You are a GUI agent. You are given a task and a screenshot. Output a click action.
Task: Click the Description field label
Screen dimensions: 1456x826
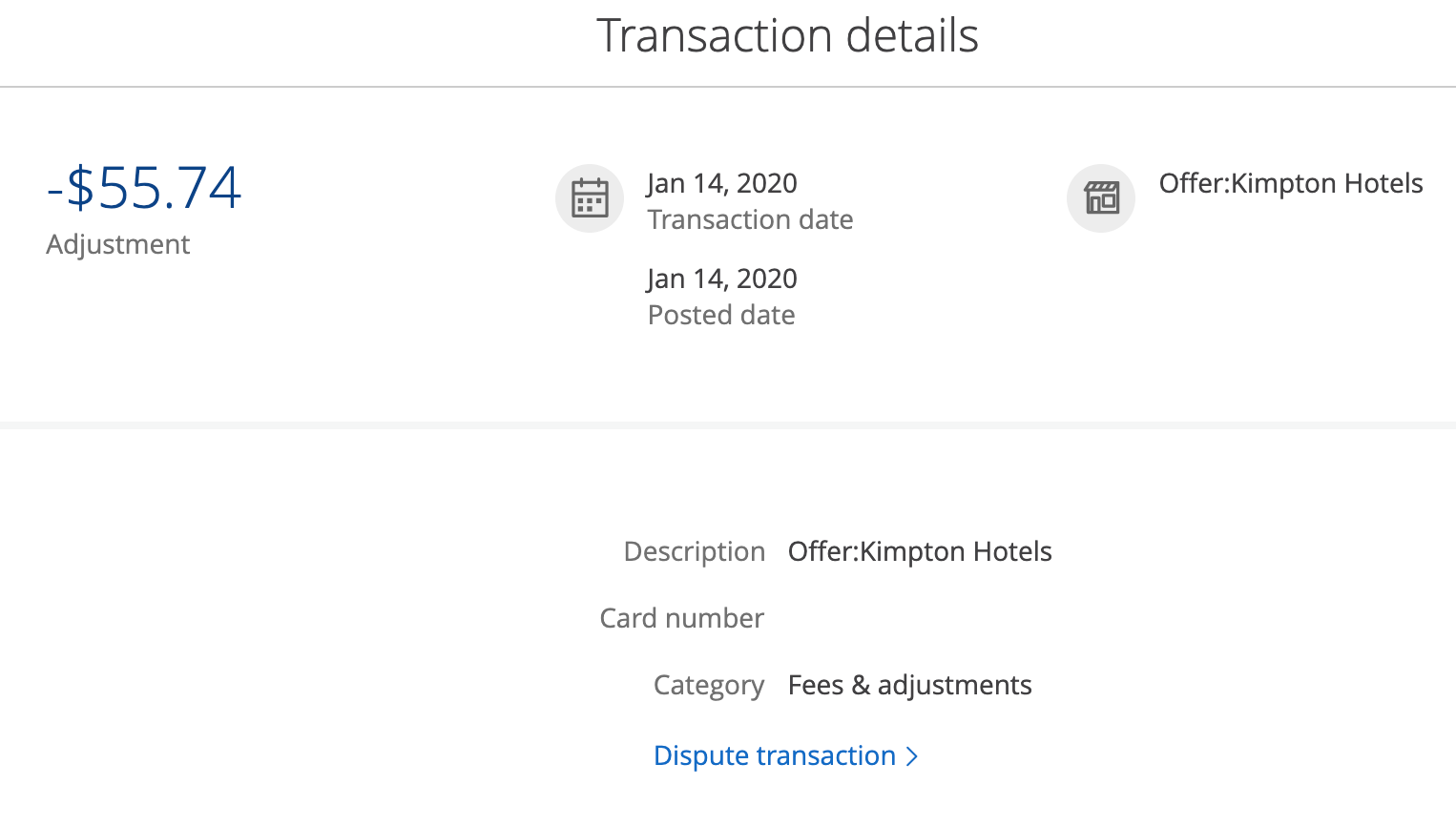point(694,551)
